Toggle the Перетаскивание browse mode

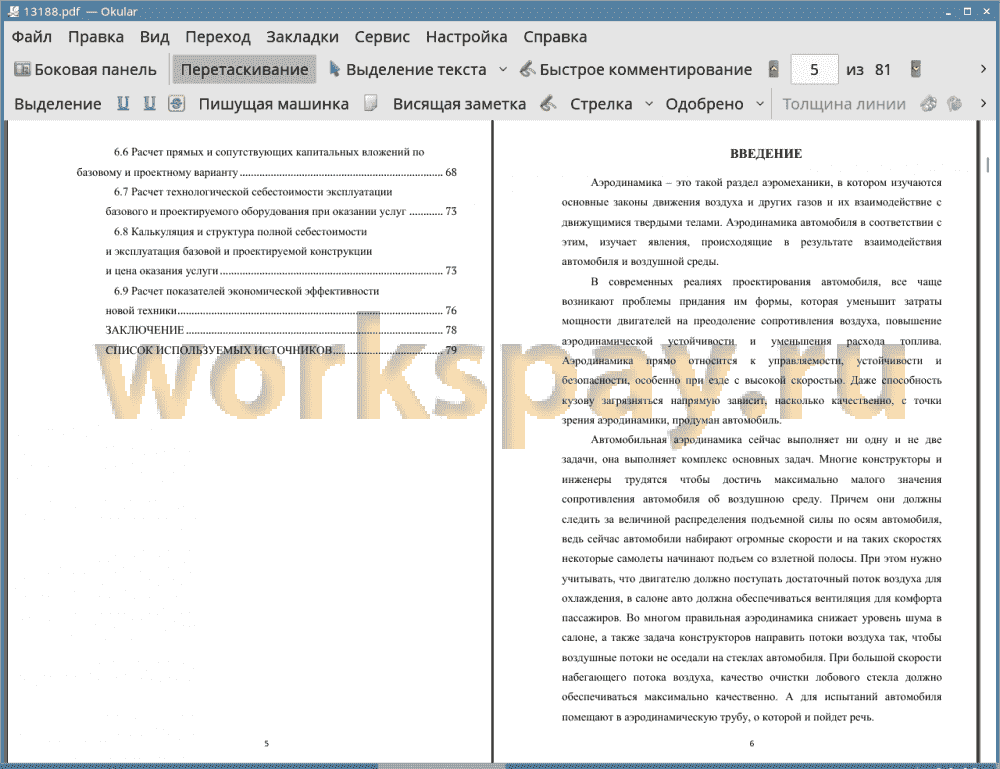(x=244, y=70)
